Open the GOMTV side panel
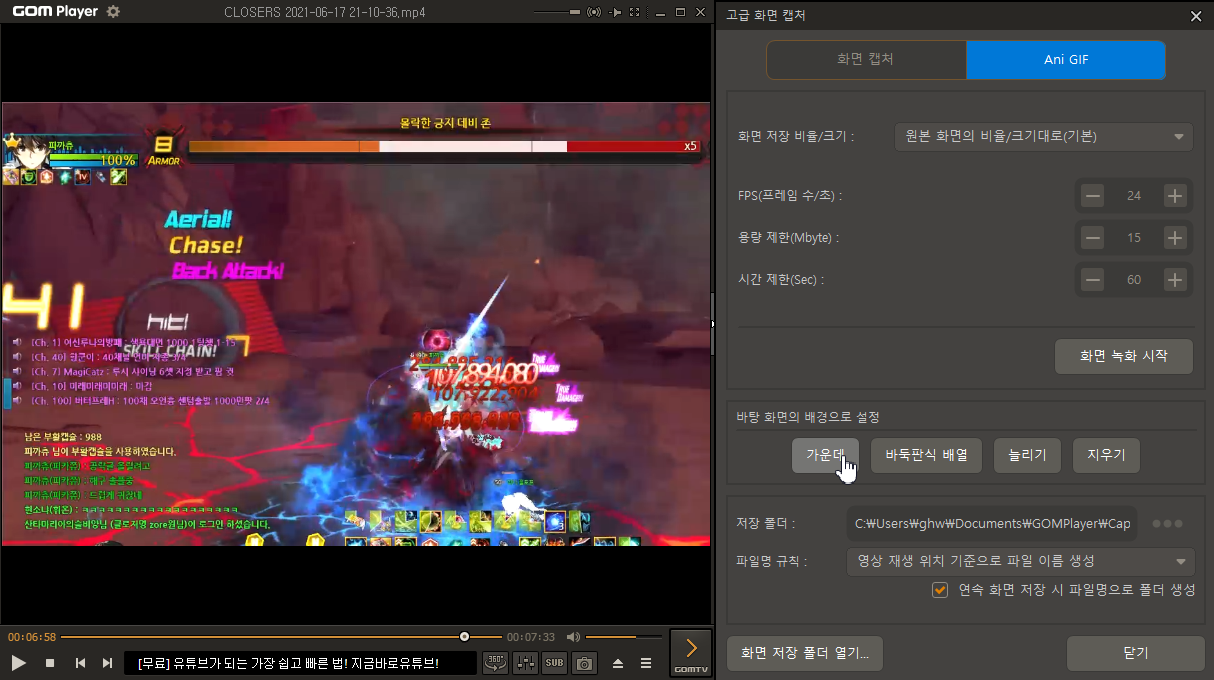The height and width of the screenshot is (680, 1214). tap(690, 652)
